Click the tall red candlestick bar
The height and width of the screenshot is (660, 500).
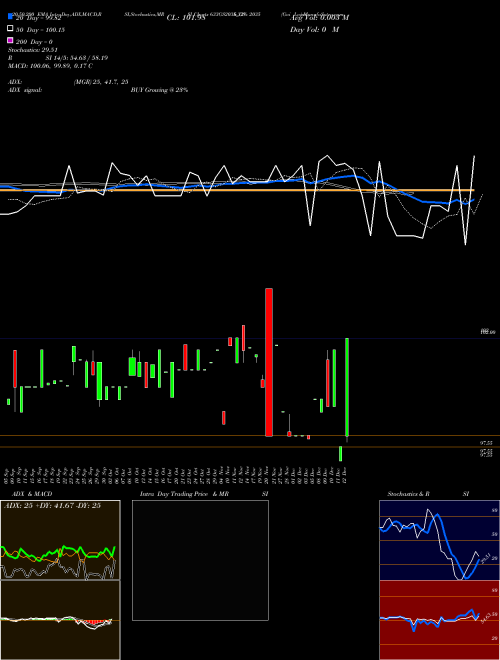pos(269,362)
